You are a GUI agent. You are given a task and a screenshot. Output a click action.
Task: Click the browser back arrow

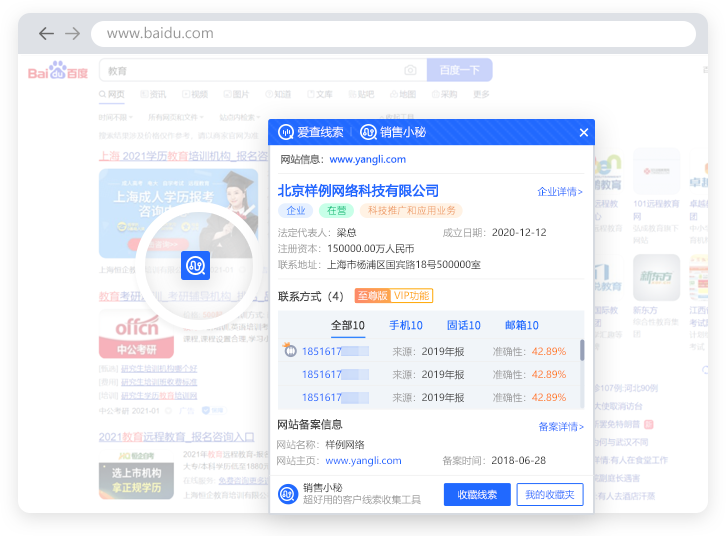pyautogui.click(x=46, y=33)
